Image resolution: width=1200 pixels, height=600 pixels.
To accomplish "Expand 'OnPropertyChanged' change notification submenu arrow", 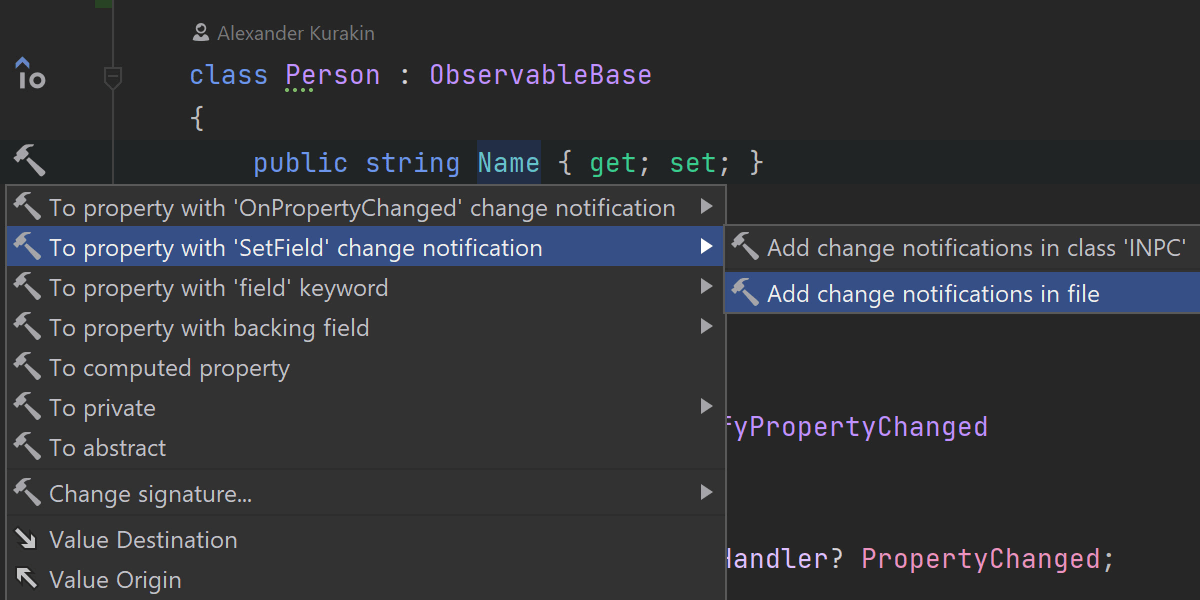I will tap(706, 207).
